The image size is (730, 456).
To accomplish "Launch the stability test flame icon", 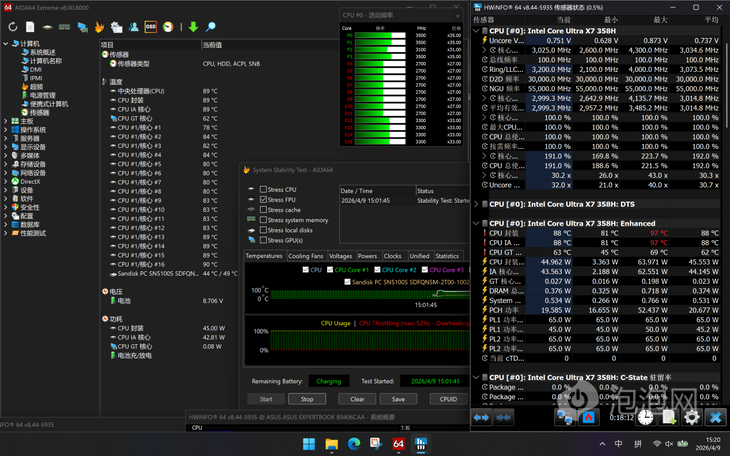I will click(98, 27).
